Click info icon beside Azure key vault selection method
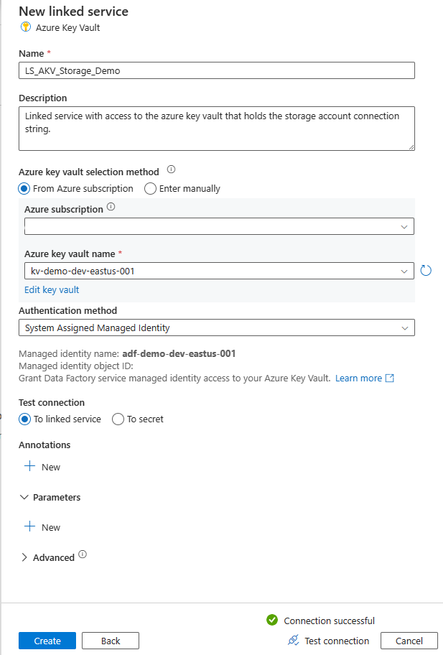This screenshot has height=655, width=443. (171, 170)
